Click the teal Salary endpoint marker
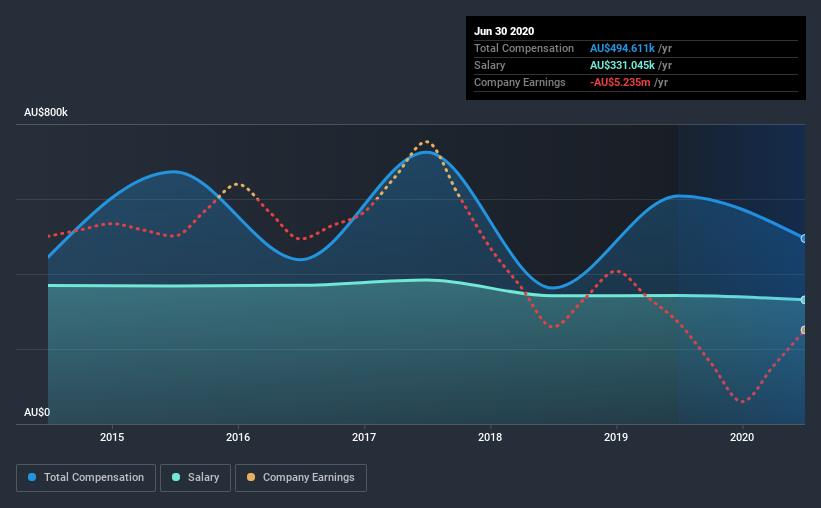Screen dimensions: 821x508 pyautogui.click(x=804, y=300)
